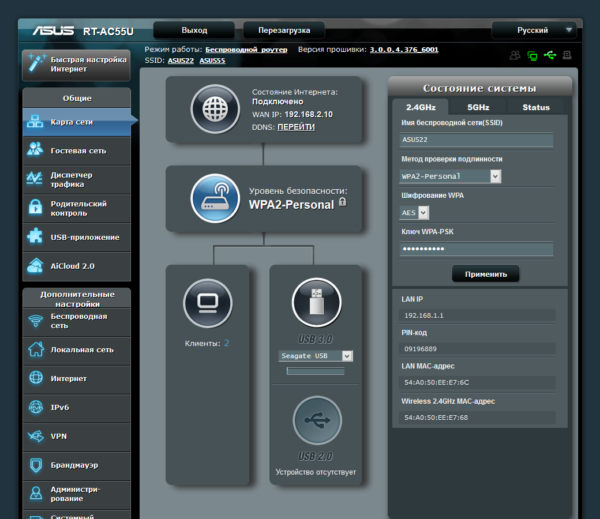The width and height of the screenshot is (600, 519).
Task: Click the guest network users icon in header
Action: point(515,55)
